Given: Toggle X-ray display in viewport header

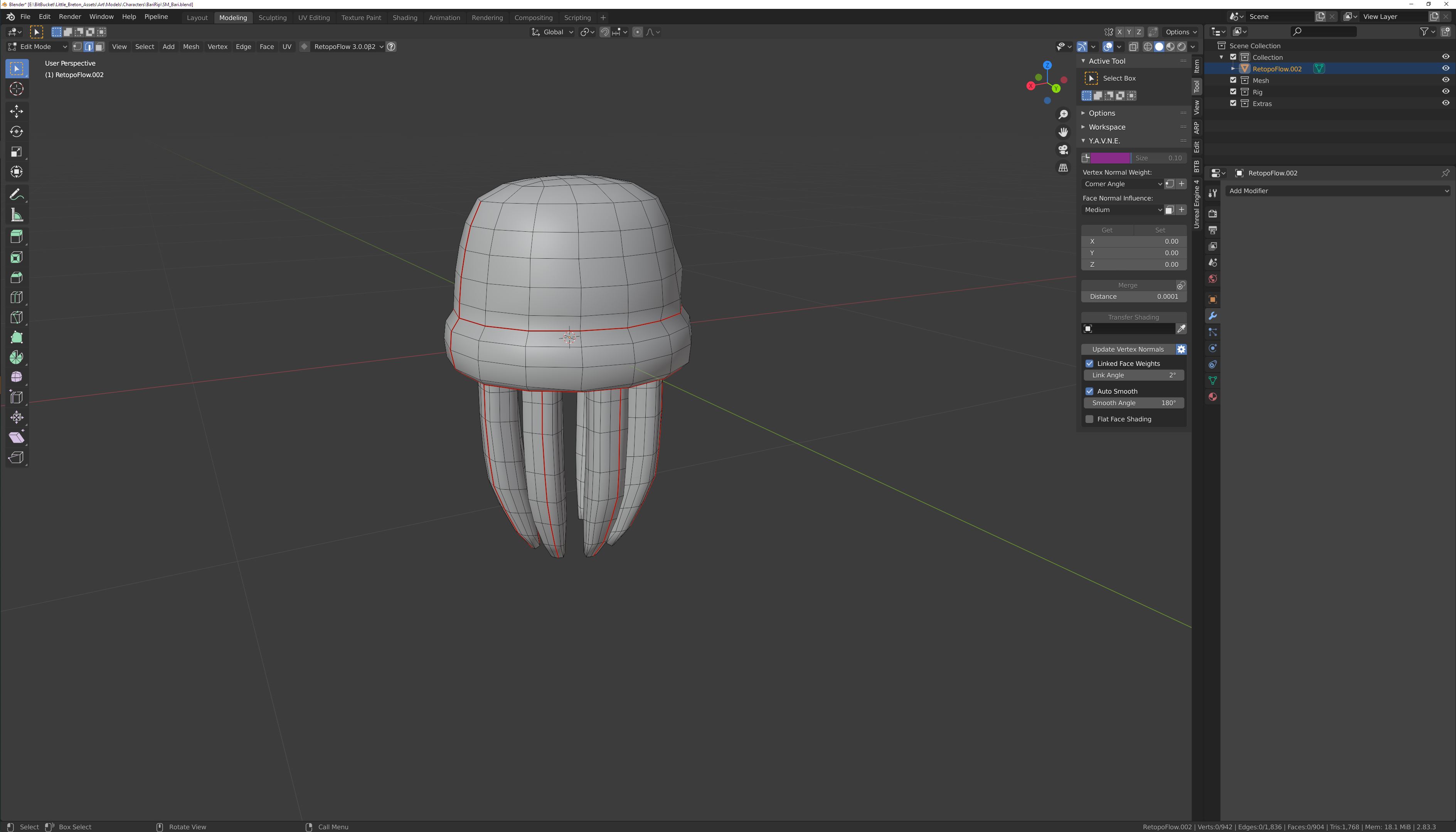Looking at the screenshot, I should point(1133,47).
